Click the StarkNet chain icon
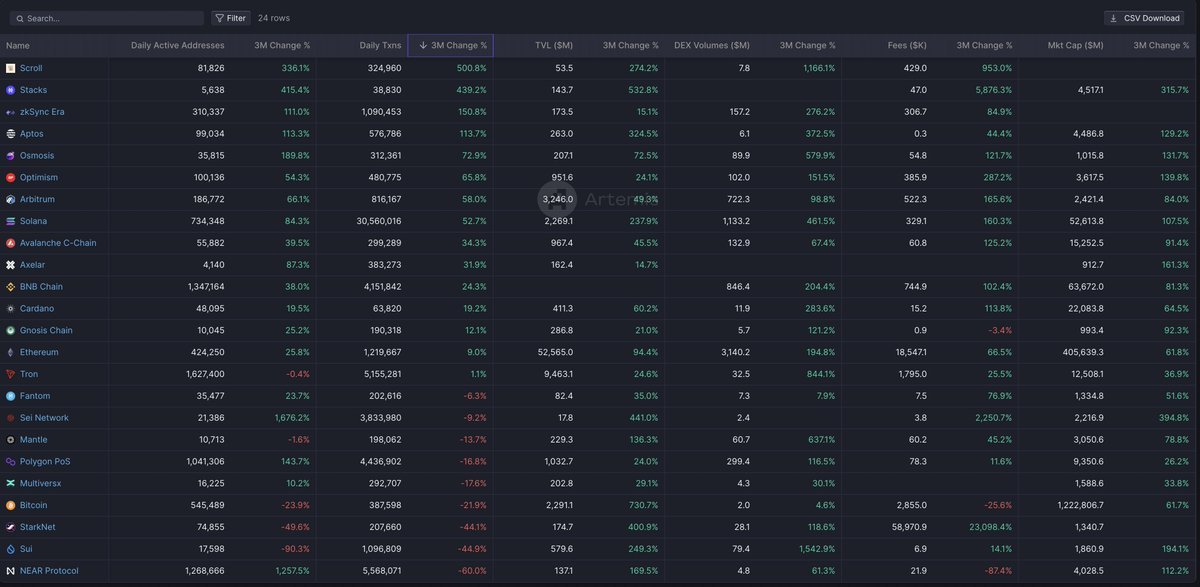This screenshot has width=1200, height=587. (11, 527)
